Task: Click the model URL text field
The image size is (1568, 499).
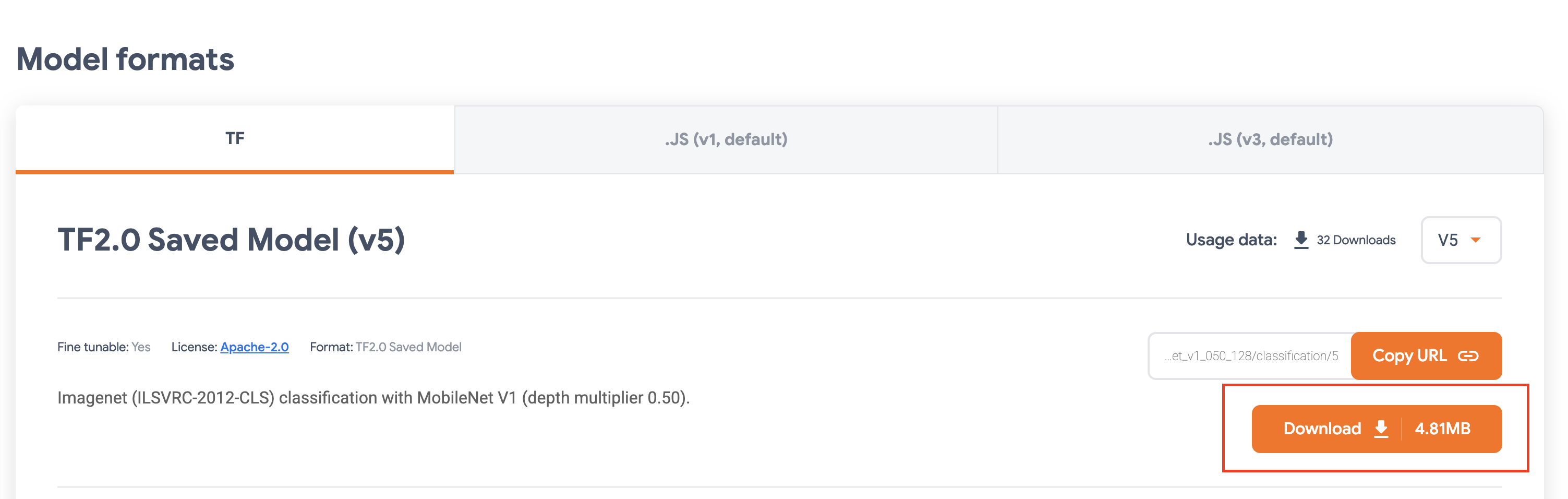Action: click(x=1250, y=356)
